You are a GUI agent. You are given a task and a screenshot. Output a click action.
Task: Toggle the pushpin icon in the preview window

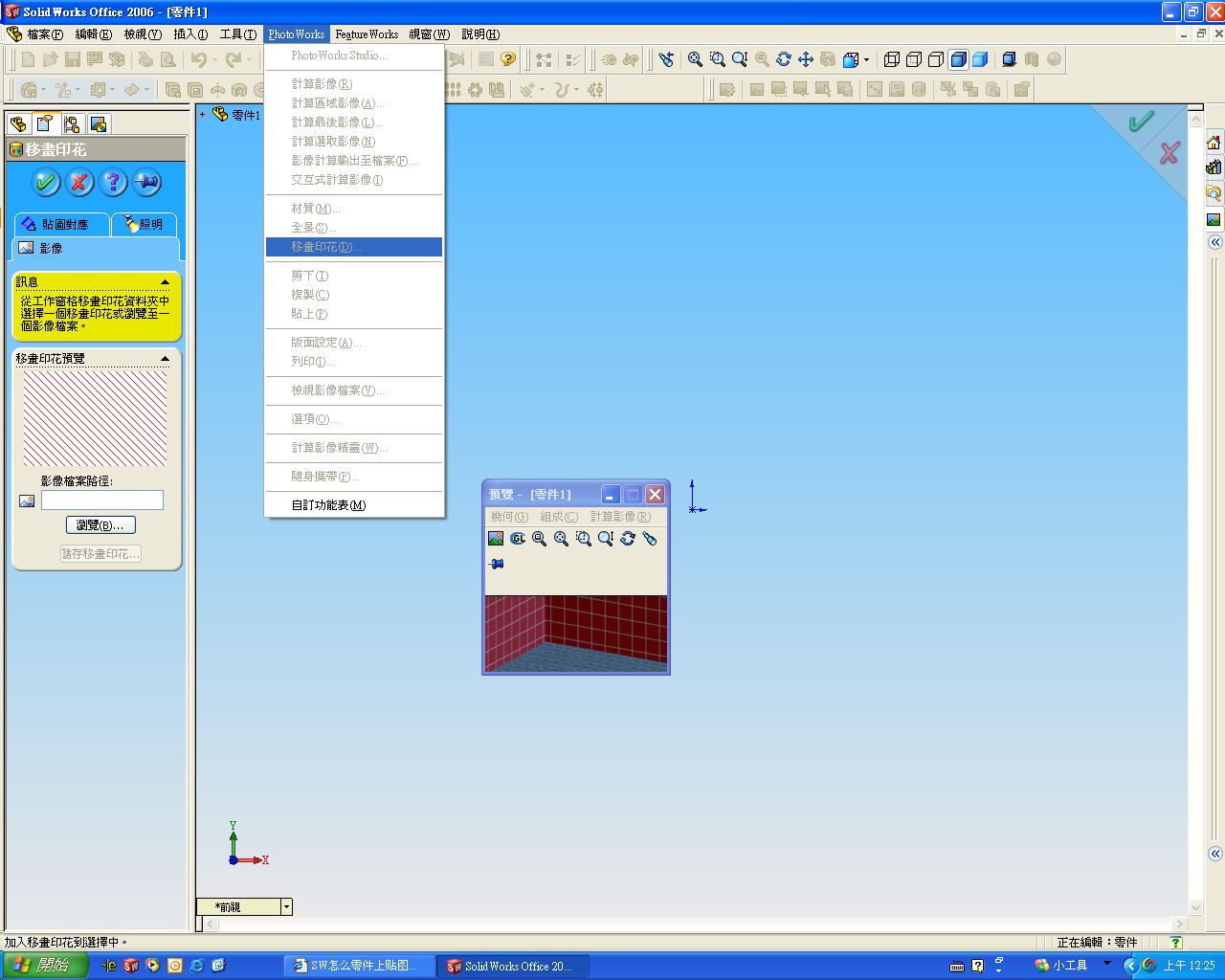[x=496, y=565]
